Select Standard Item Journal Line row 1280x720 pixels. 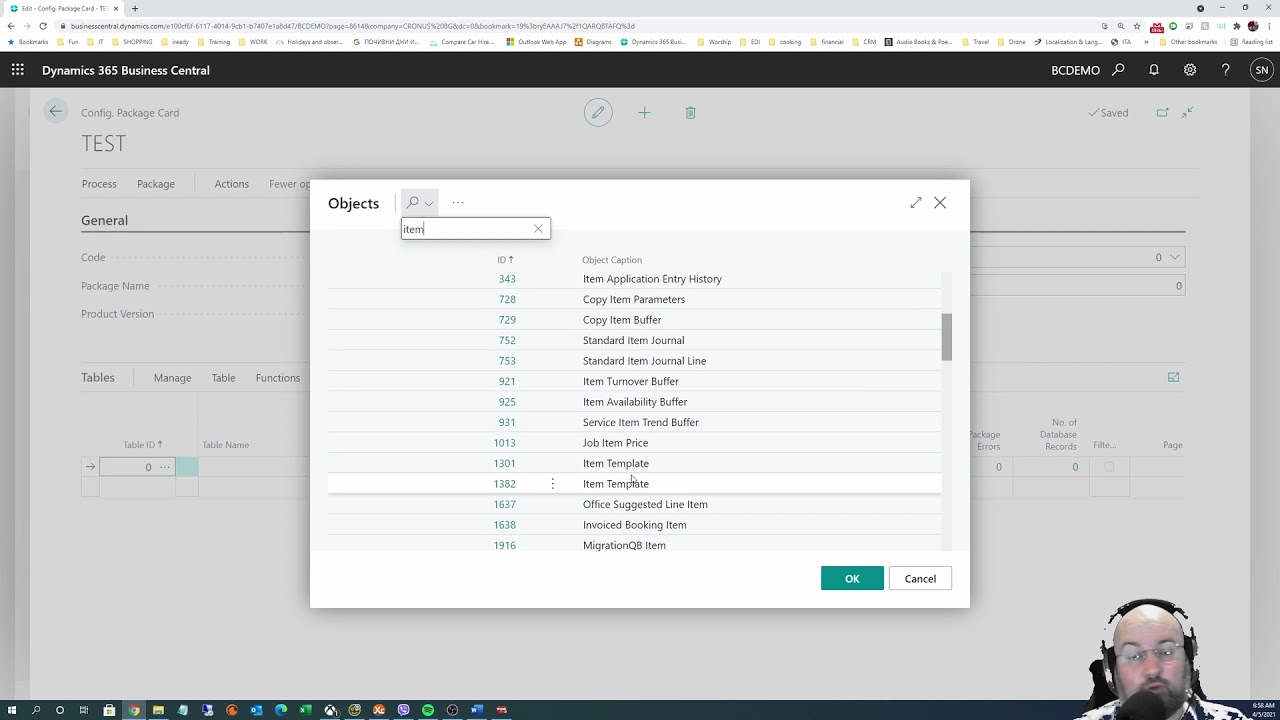coord(634,361)
